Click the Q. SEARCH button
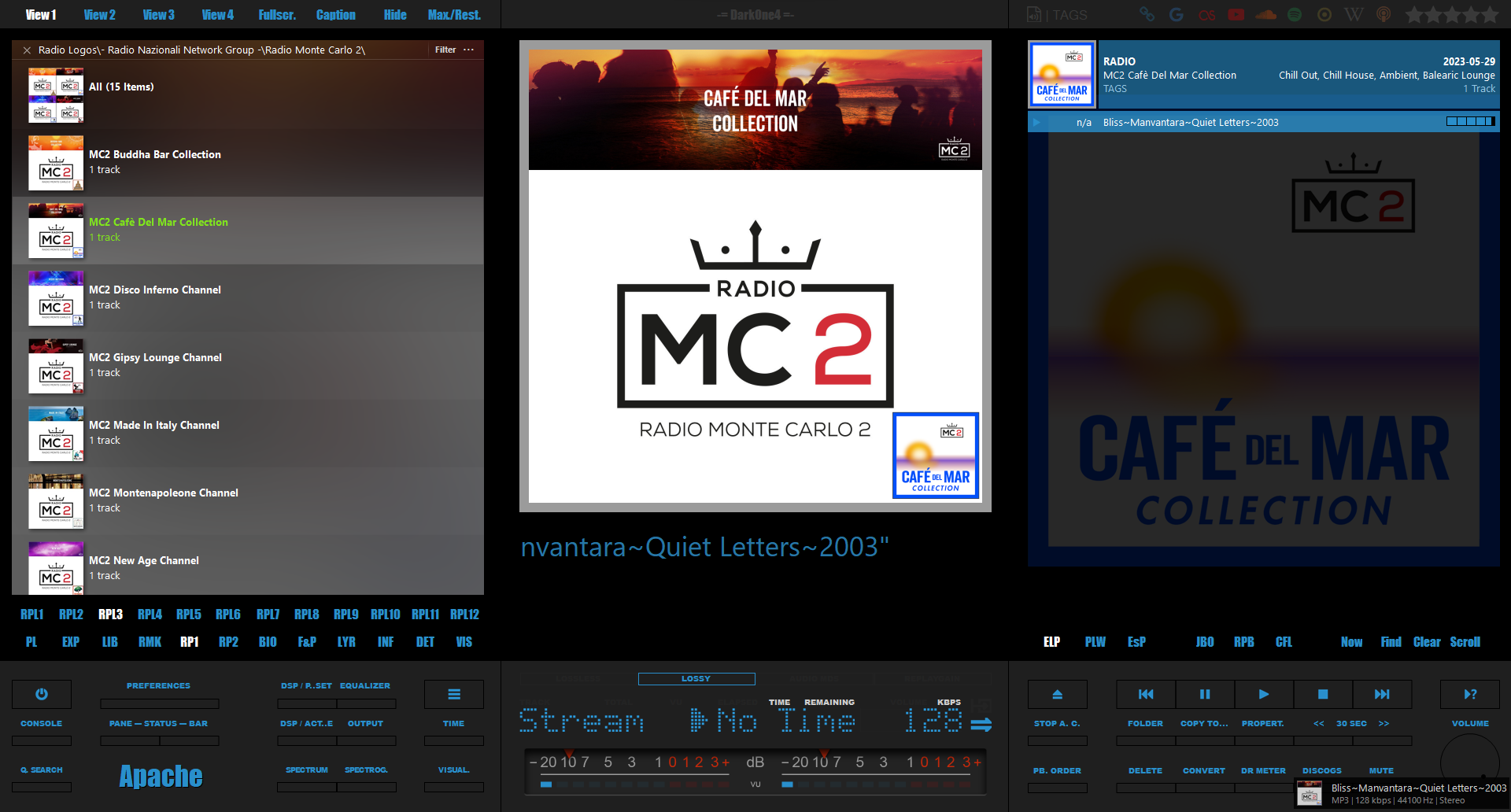The image size is (1511, 812). pyautogui.click(x=42, y=770)
